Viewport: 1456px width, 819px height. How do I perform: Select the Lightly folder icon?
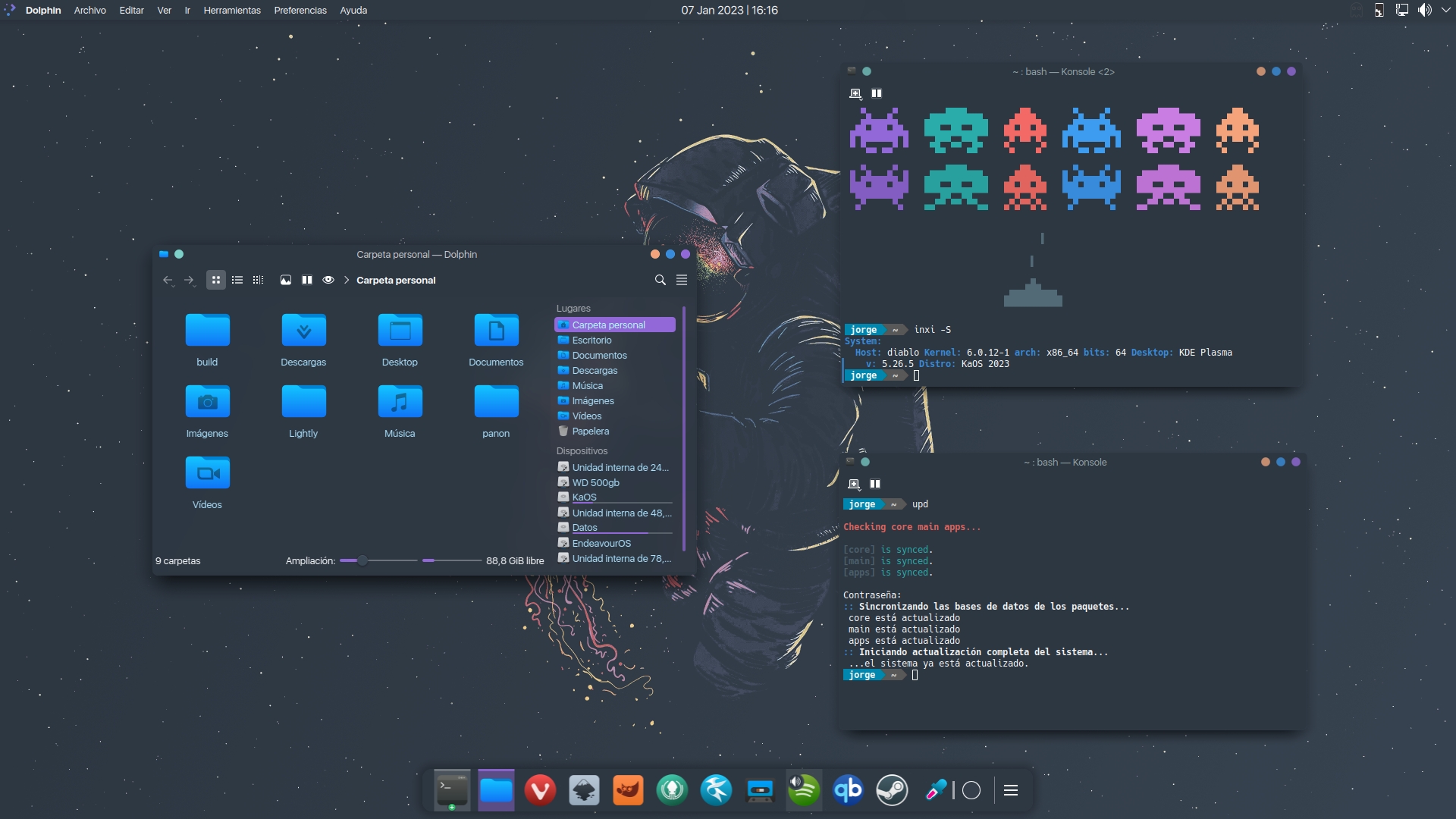303,401
